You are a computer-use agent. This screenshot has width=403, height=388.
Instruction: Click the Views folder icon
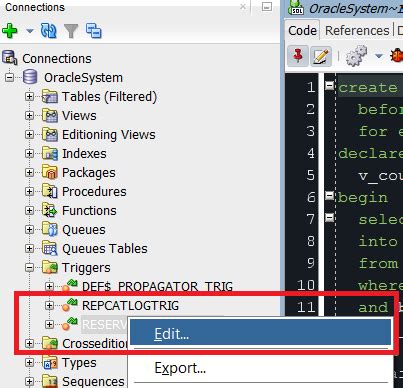(50, 115)
